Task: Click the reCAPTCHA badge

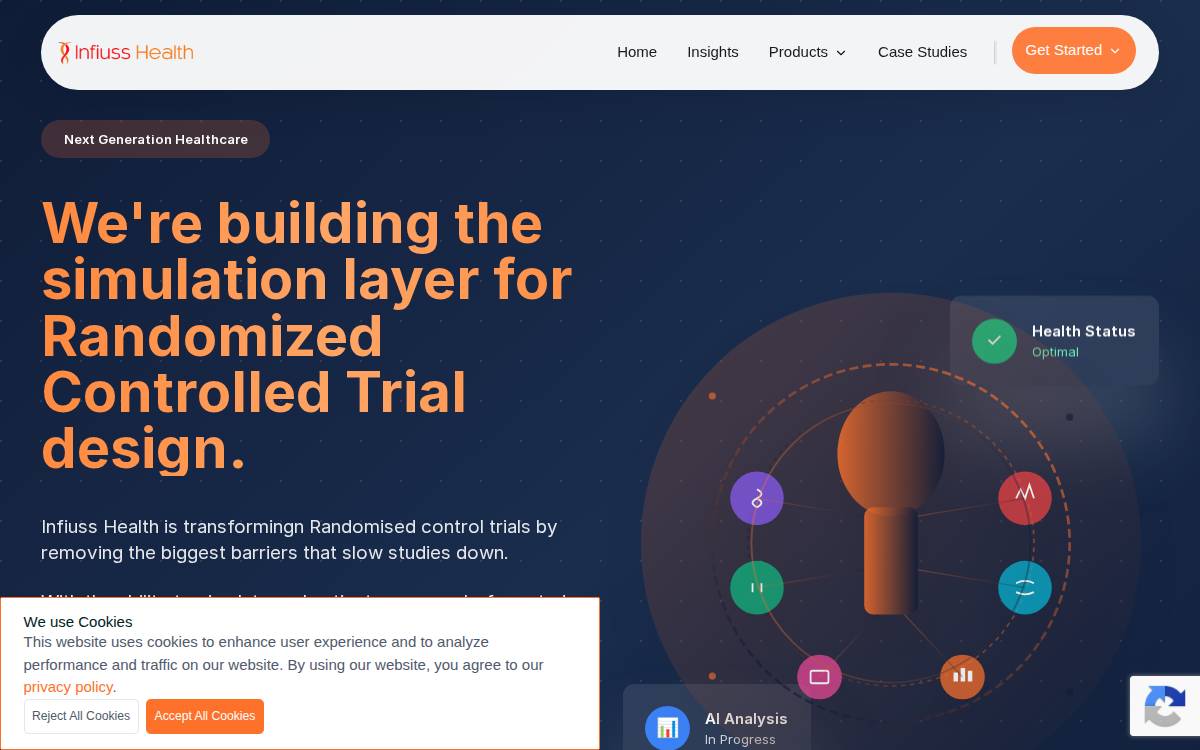Action: click(x=1165, y=706)
